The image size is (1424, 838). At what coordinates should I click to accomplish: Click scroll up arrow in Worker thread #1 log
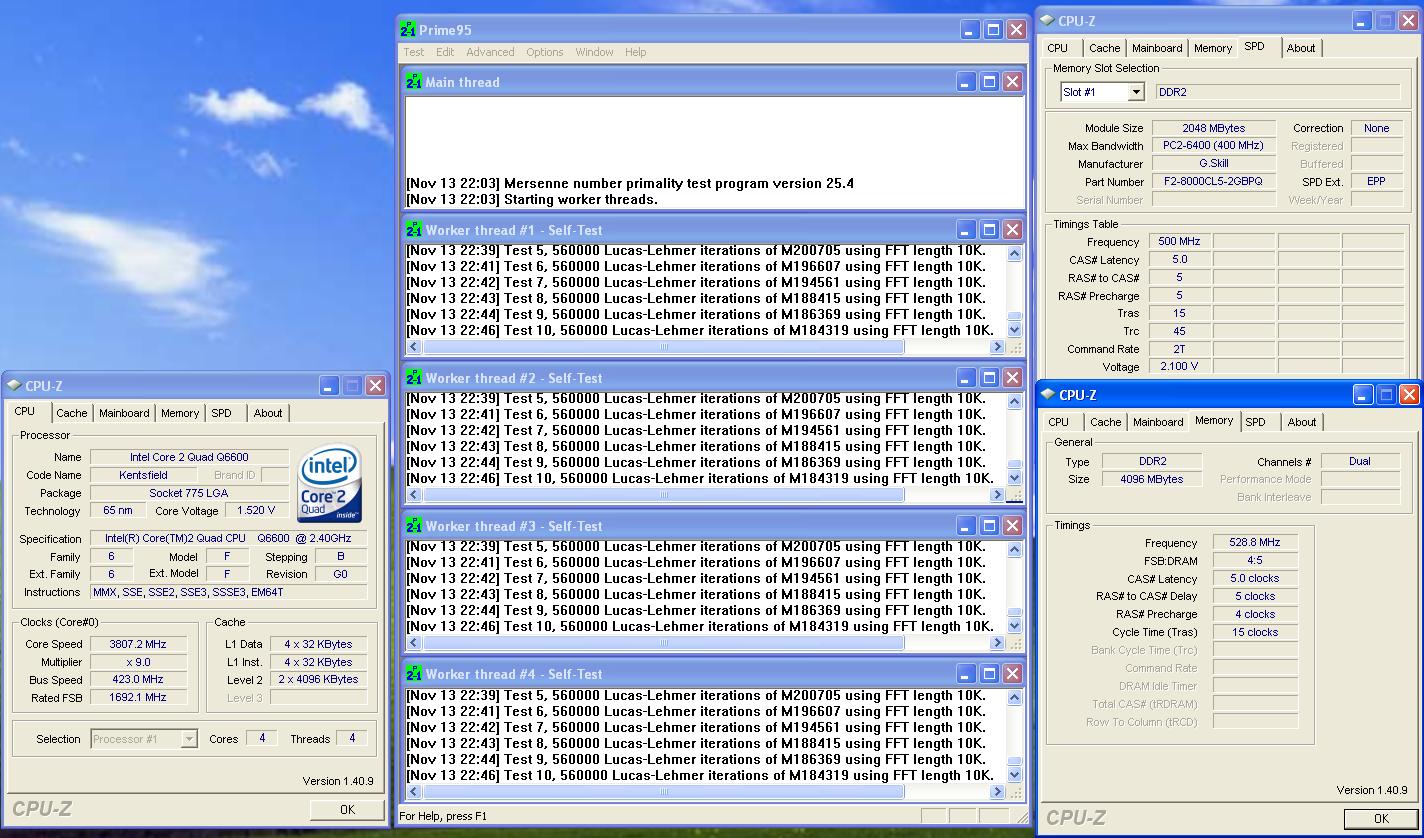pos(1015,254)
